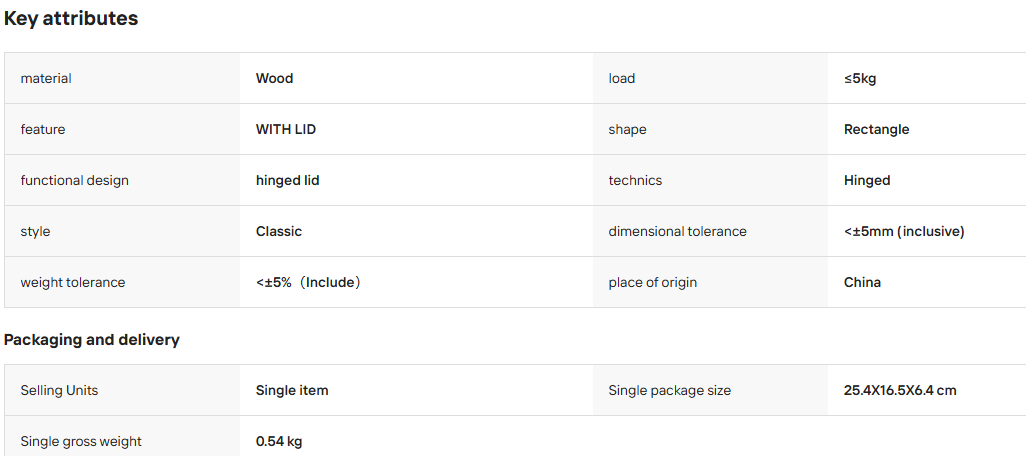The width and height of the screenshot is (1026, 456).
Task: Select the Classic style value
Action: pos(279,232)
